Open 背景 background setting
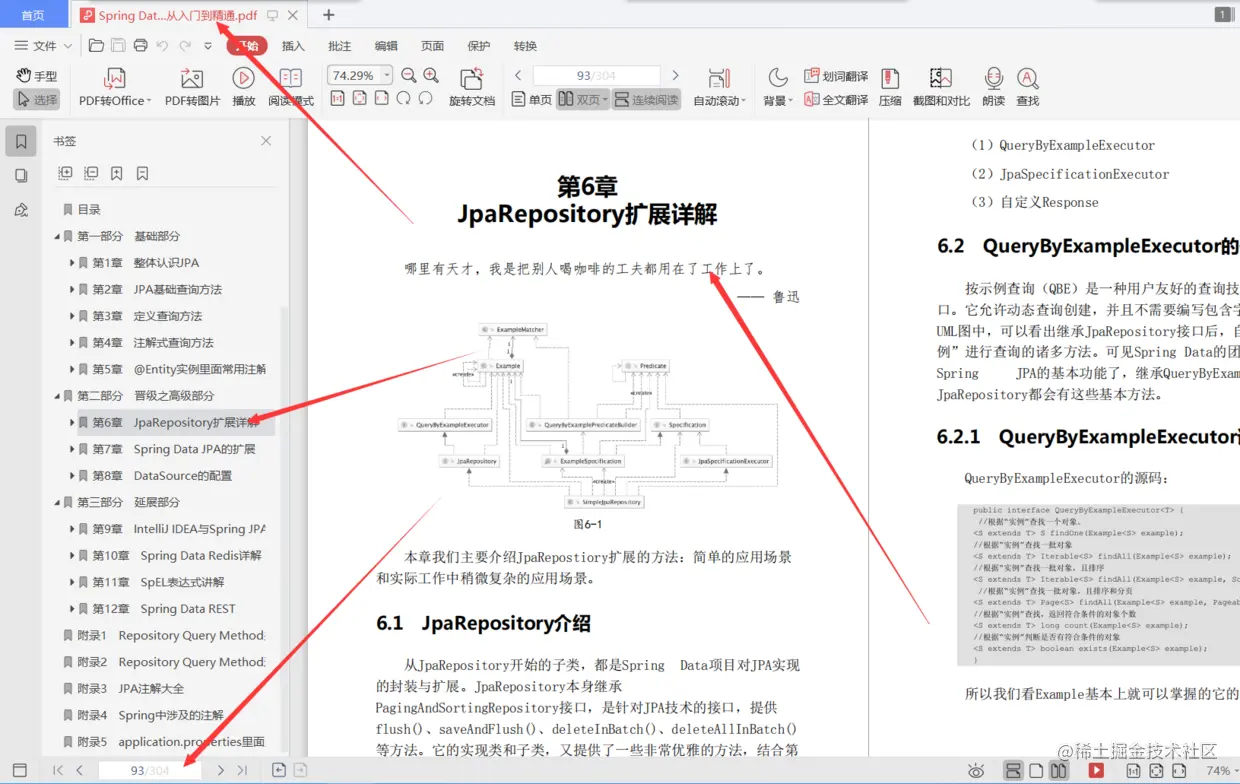Image resolution: width=1240 pixels, height=784 pixels. point(777,87)
